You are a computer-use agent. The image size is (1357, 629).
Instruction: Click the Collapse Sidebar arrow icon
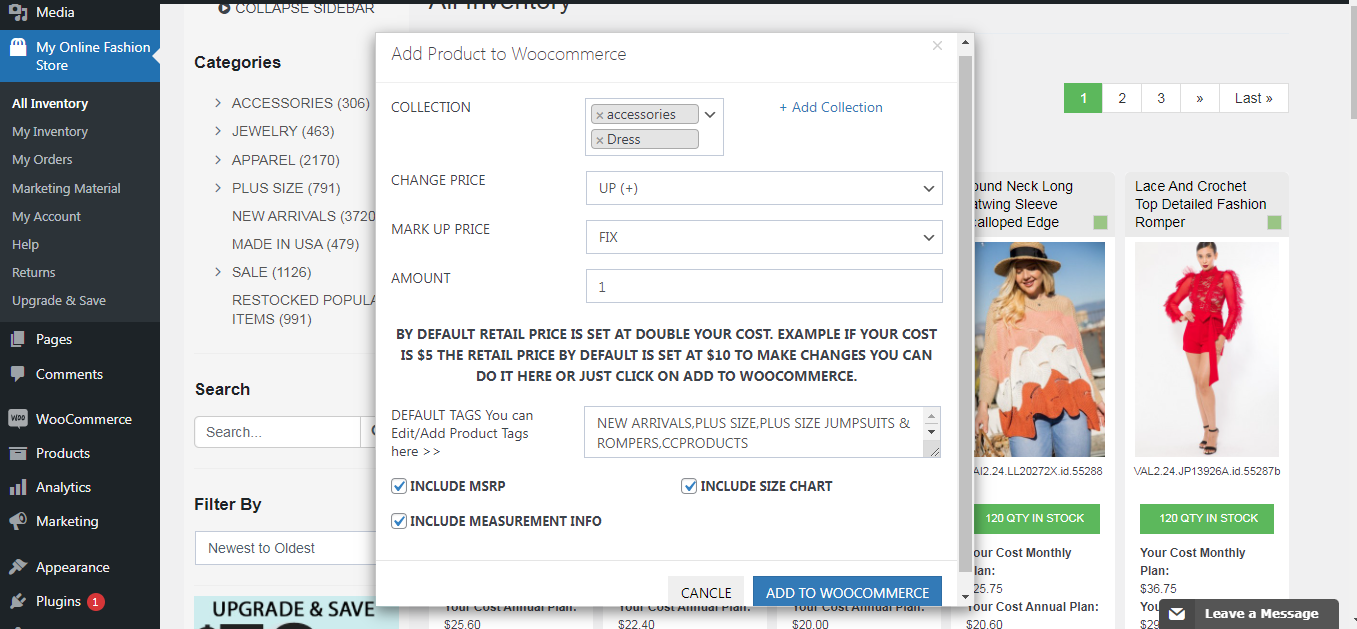pyautogui.click(x=224, y=8)
